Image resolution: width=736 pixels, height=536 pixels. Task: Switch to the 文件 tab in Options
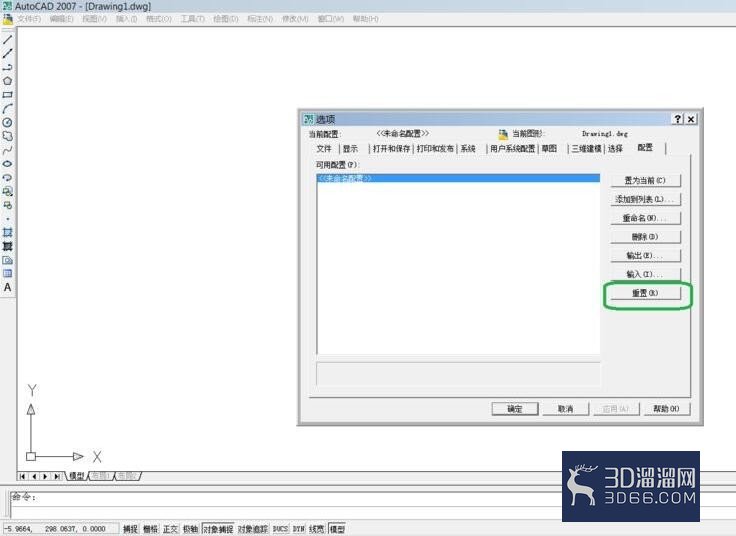(324, 149)
